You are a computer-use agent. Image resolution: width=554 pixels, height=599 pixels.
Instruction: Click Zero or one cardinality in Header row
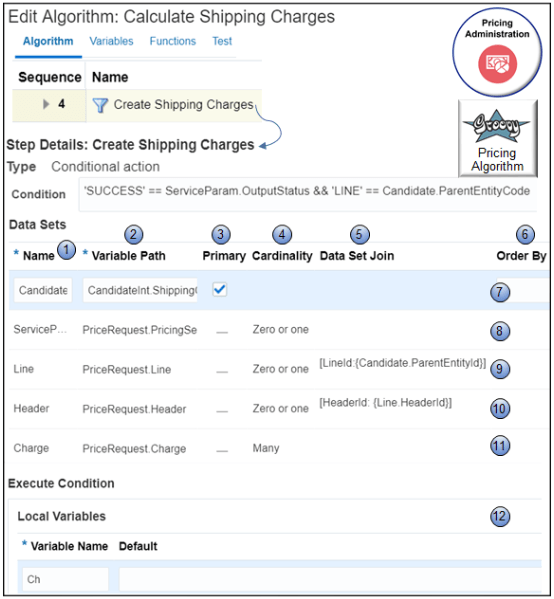click(x=280, y=409)
